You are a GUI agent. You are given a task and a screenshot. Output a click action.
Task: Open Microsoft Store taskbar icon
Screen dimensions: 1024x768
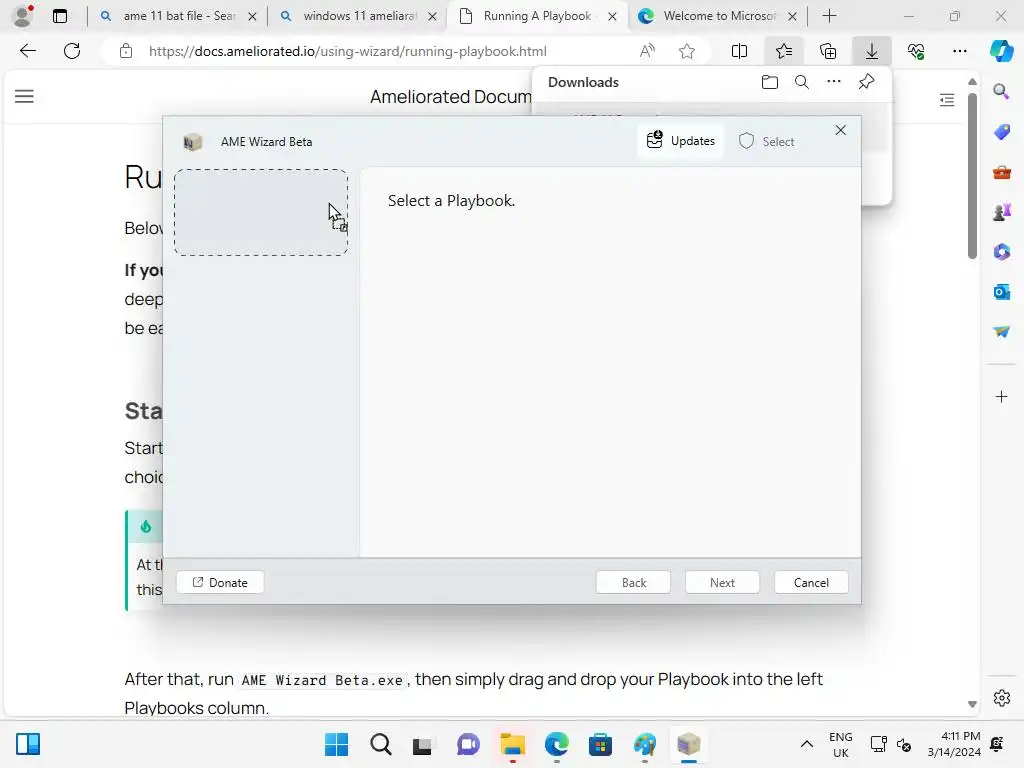(x=600, y=744)
